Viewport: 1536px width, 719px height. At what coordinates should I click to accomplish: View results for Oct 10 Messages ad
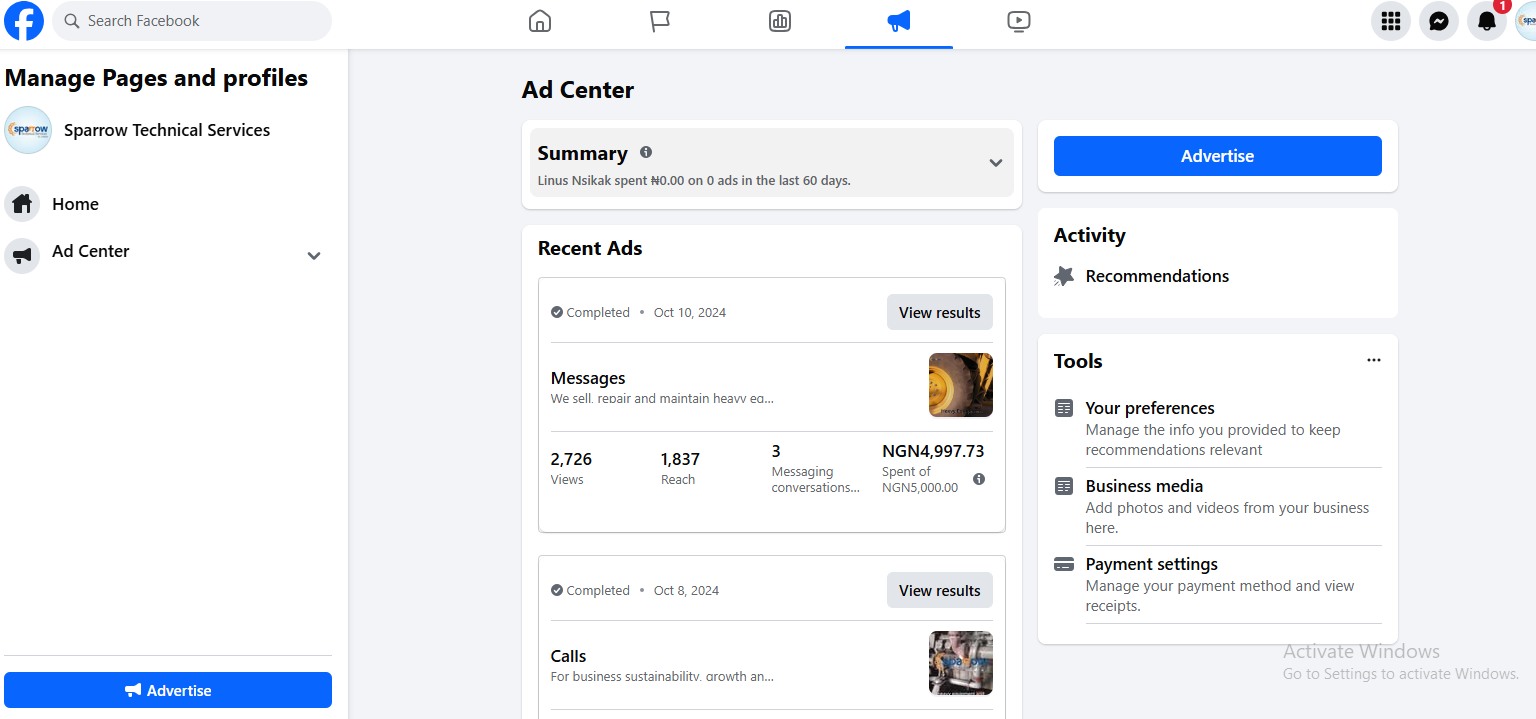pyautogui.click(x=939, y=312)
